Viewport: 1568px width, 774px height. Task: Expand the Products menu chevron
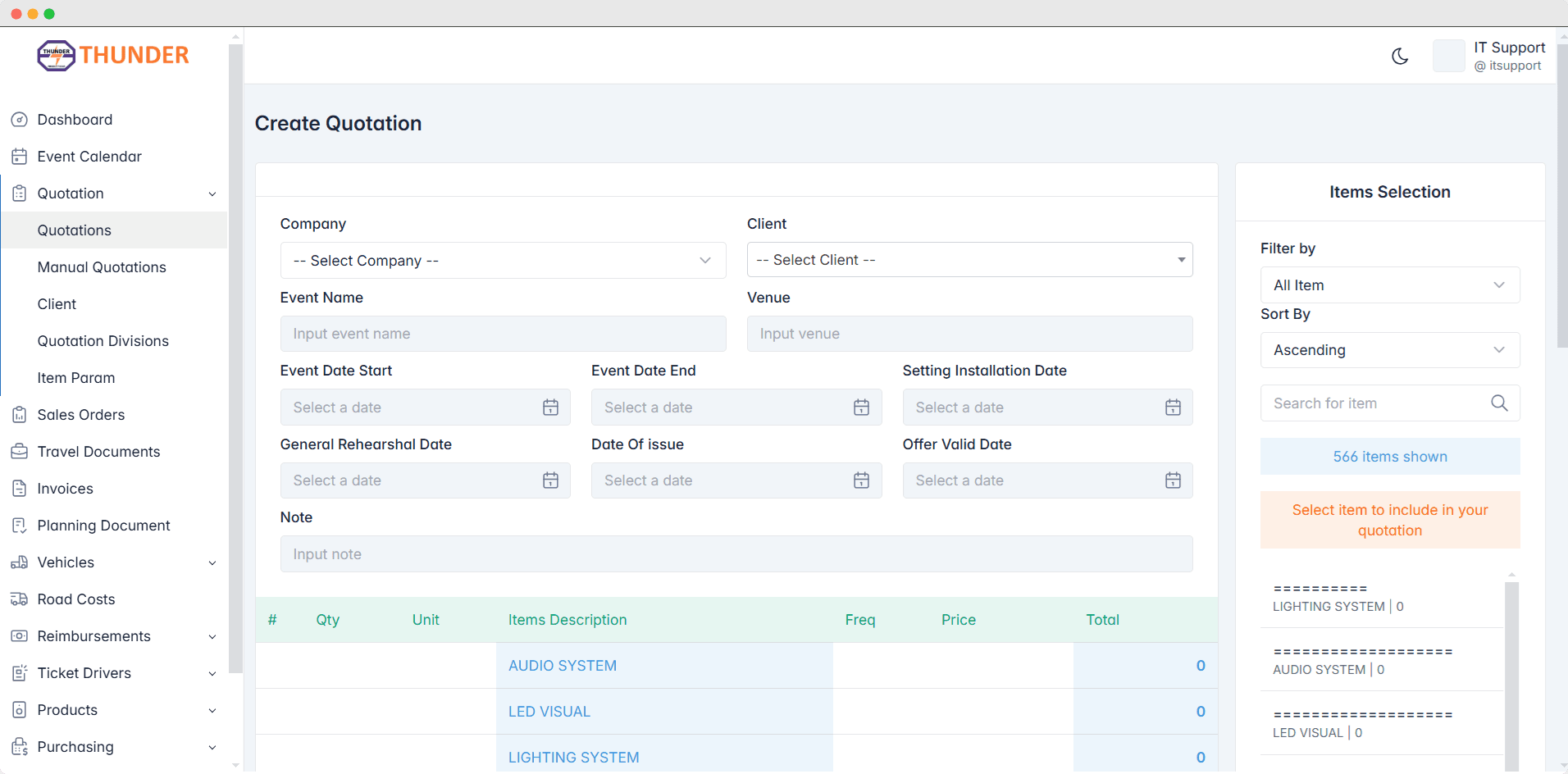pyautogui.click(x=212, y=711)
